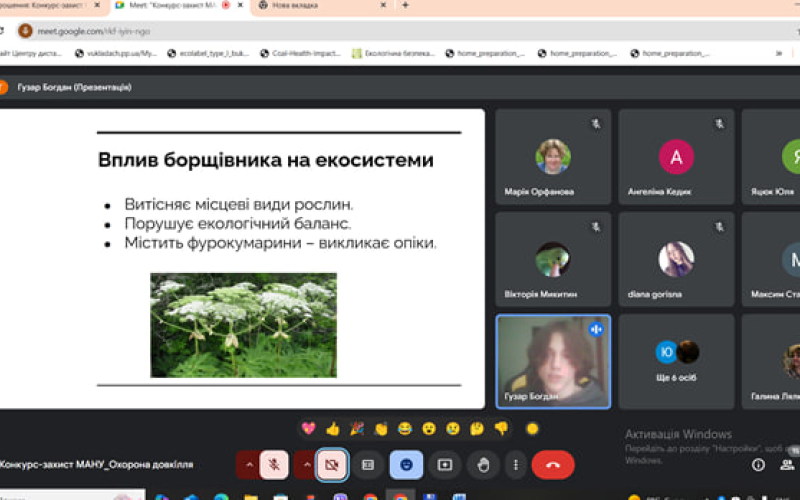Send the clapping hands reaction
Image resolution: width=800 pixels, height=500 pixels.
(x=381, y=428)
